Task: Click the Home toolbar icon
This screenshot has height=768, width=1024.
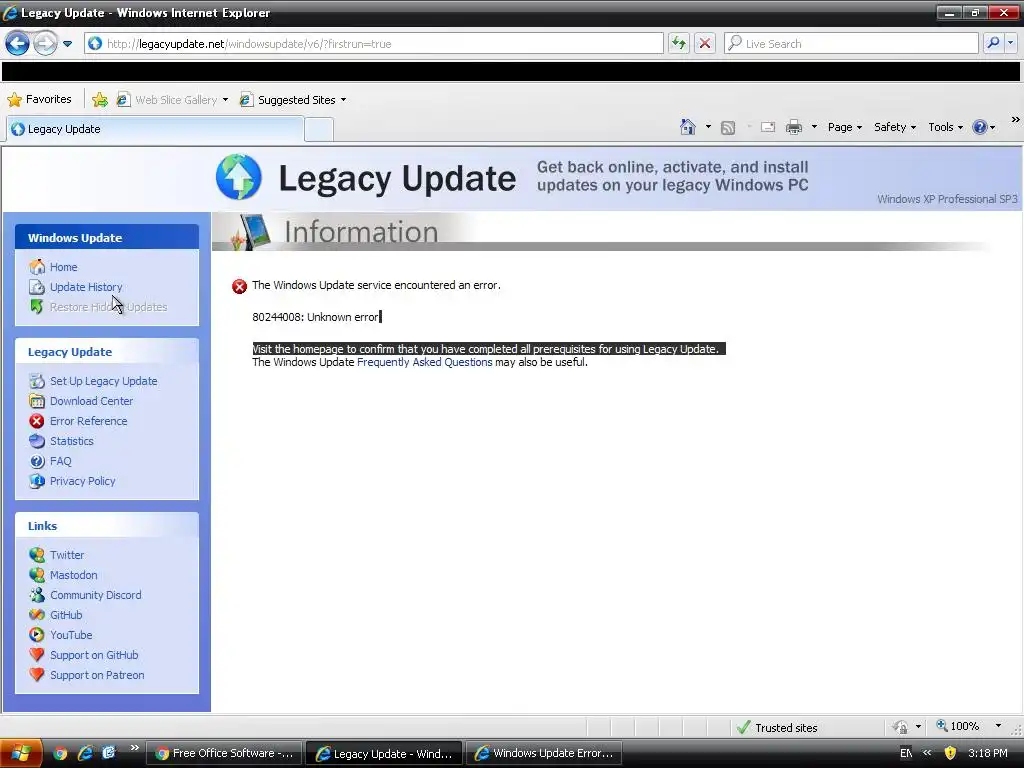Action: pyautogui.click(x=688, y=127)
